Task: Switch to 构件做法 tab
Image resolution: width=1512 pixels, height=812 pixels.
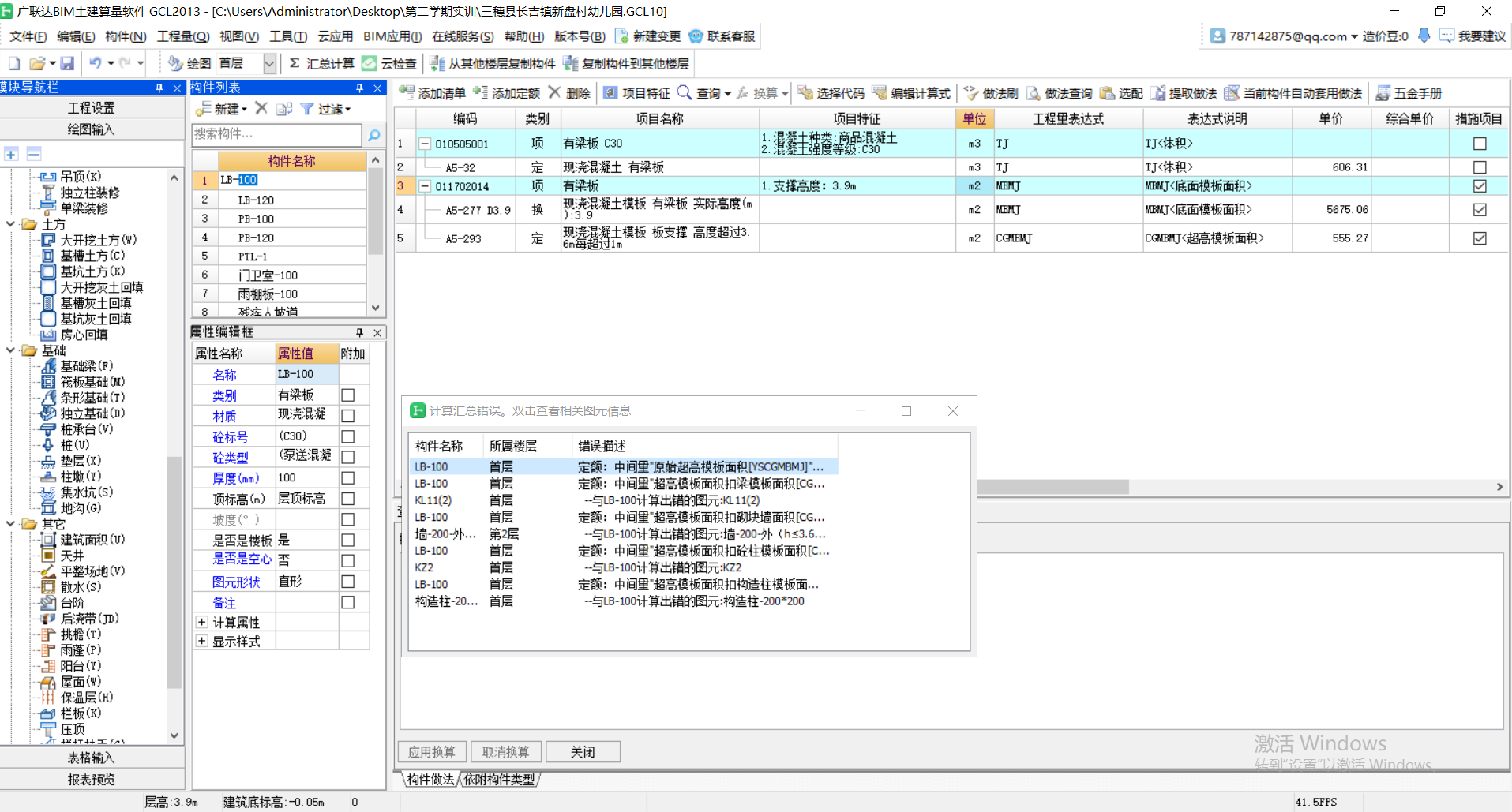Action: point(430,780)
